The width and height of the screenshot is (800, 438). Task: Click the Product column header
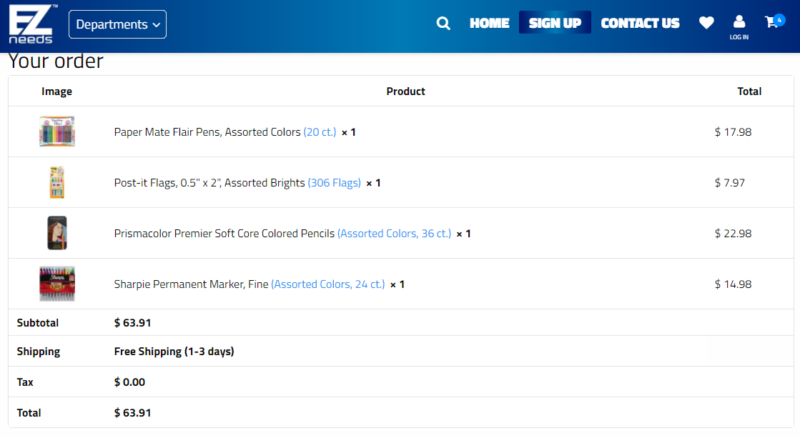[406, 91]
